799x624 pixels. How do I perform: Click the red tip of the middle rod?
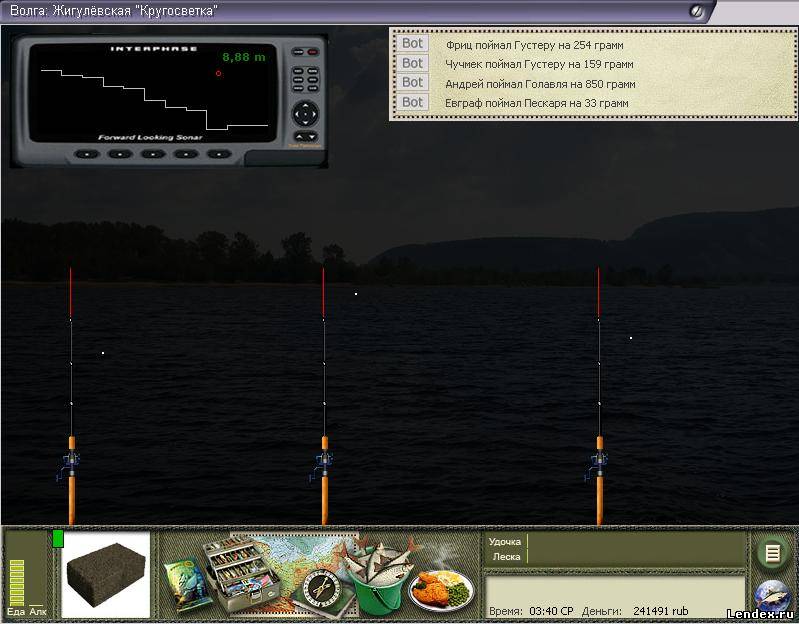[323, 292]
